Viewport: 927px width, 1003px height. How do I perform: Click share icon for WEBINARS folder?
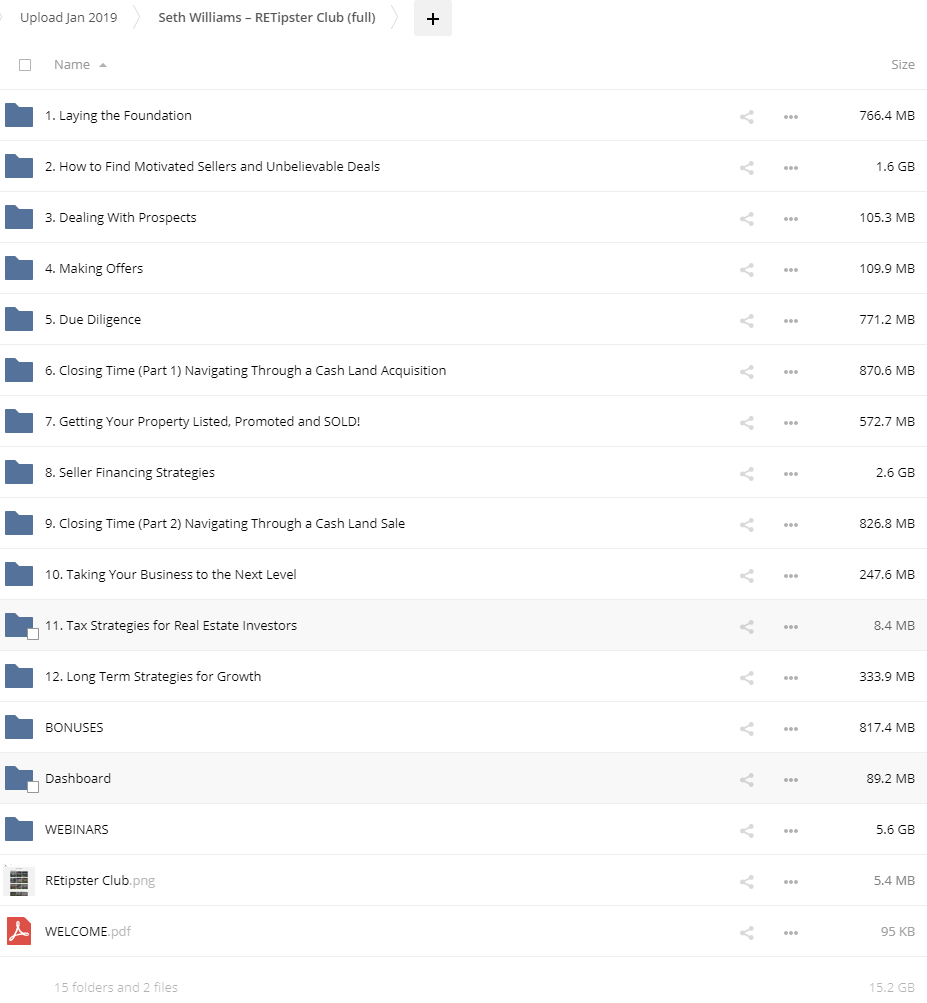746,830
